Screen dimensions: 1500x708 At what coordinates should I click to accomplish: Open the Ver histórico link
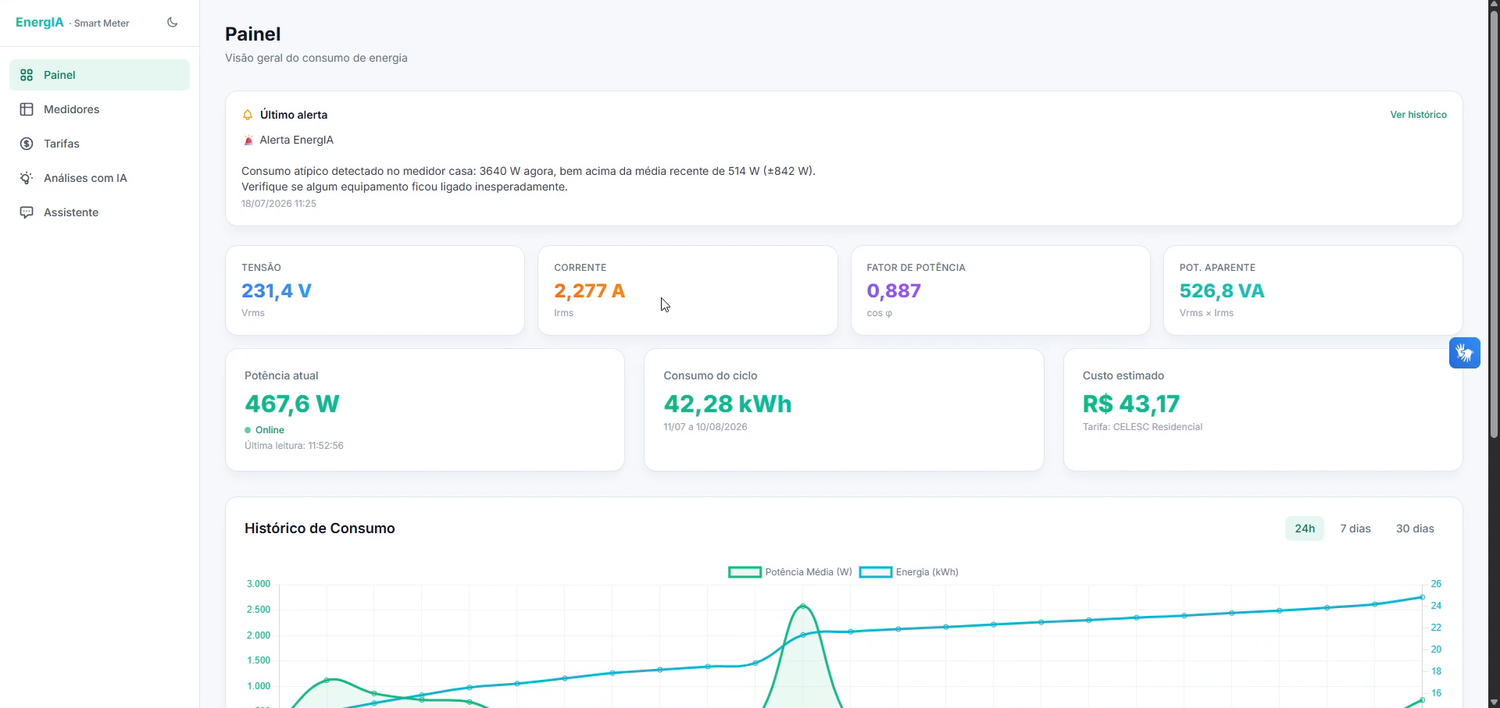(1418, 115)
